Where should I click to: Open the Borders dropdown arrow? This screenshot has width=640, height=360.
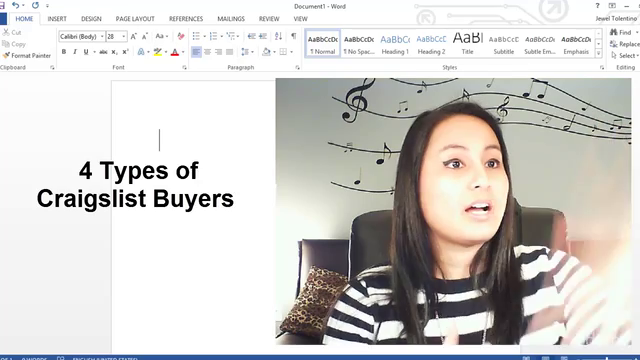tap(291, 52)
